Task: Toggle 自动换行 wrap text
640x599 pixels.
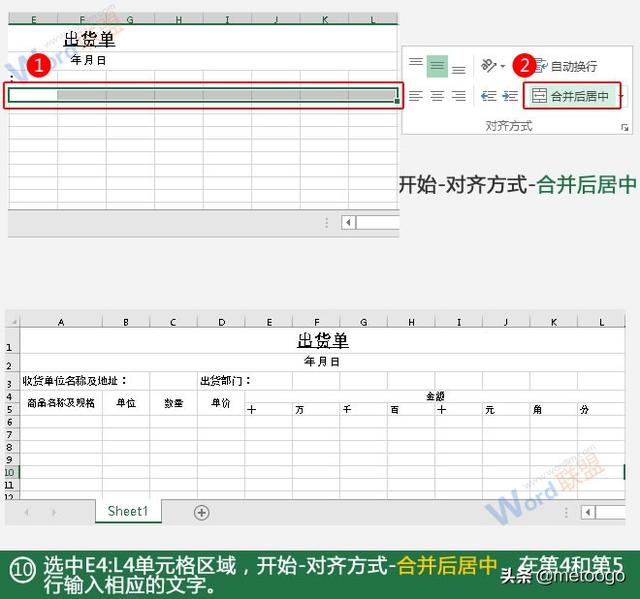Action: [567, 66]
